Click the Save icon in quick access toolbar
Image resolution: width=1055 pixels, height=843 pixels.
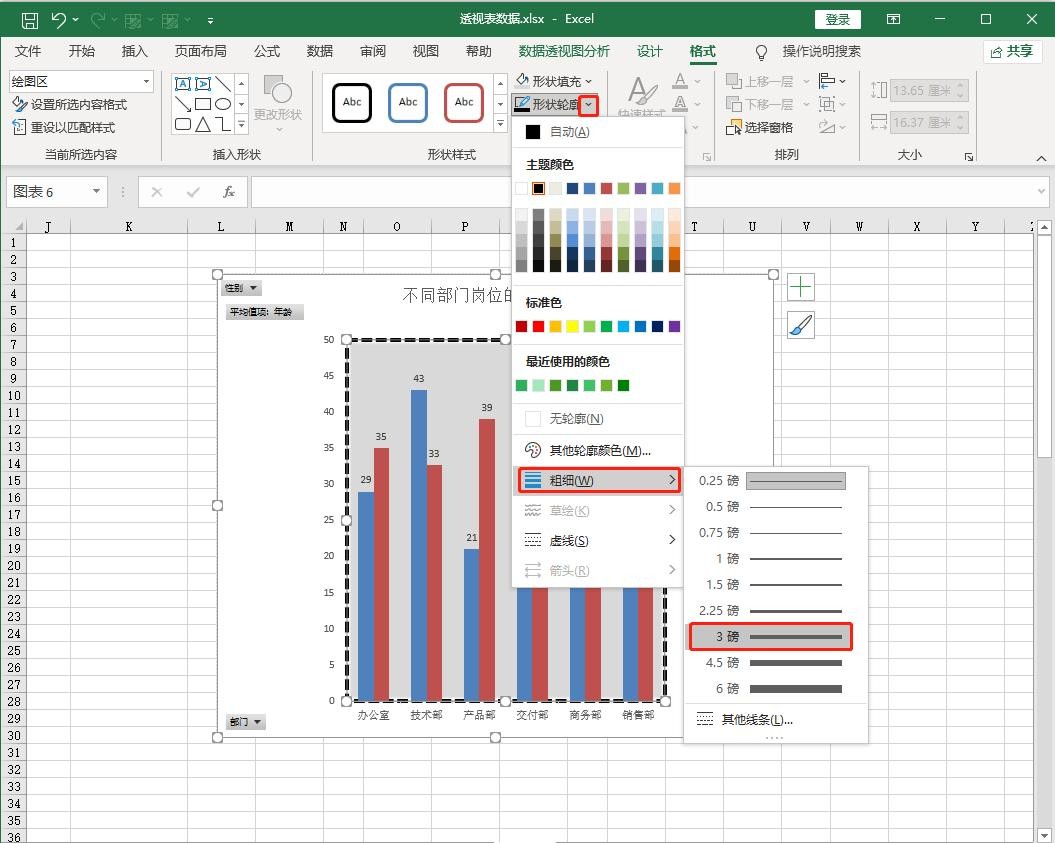tap(30, 19)
